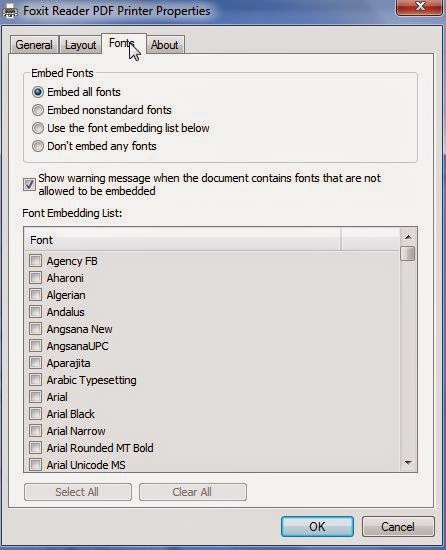Switch to the Layout tab
This screenshot has width=446, height=550.
80,45
